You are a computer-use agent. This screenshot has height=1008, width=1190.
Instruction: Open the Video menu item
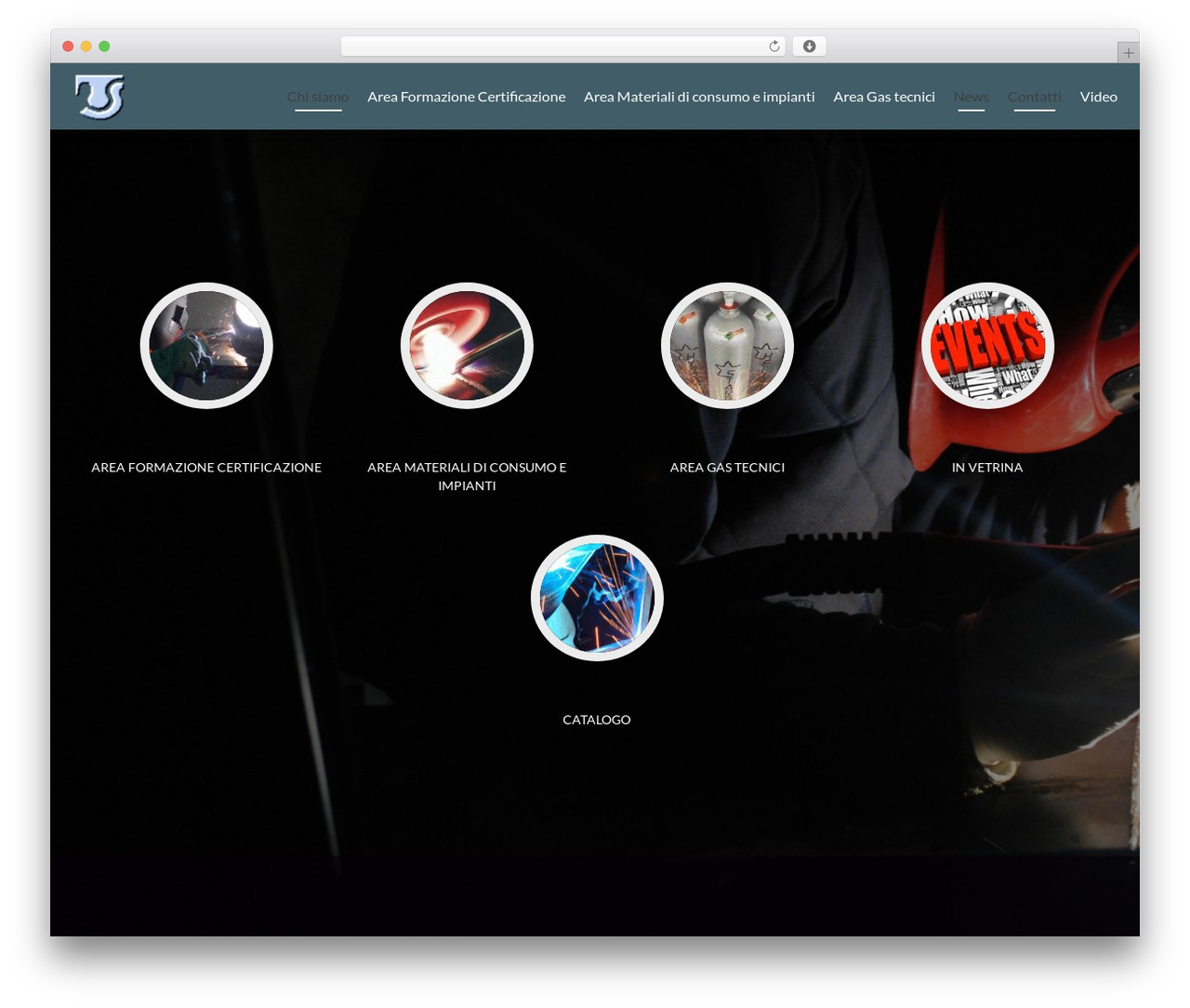tap(1099, 97)
